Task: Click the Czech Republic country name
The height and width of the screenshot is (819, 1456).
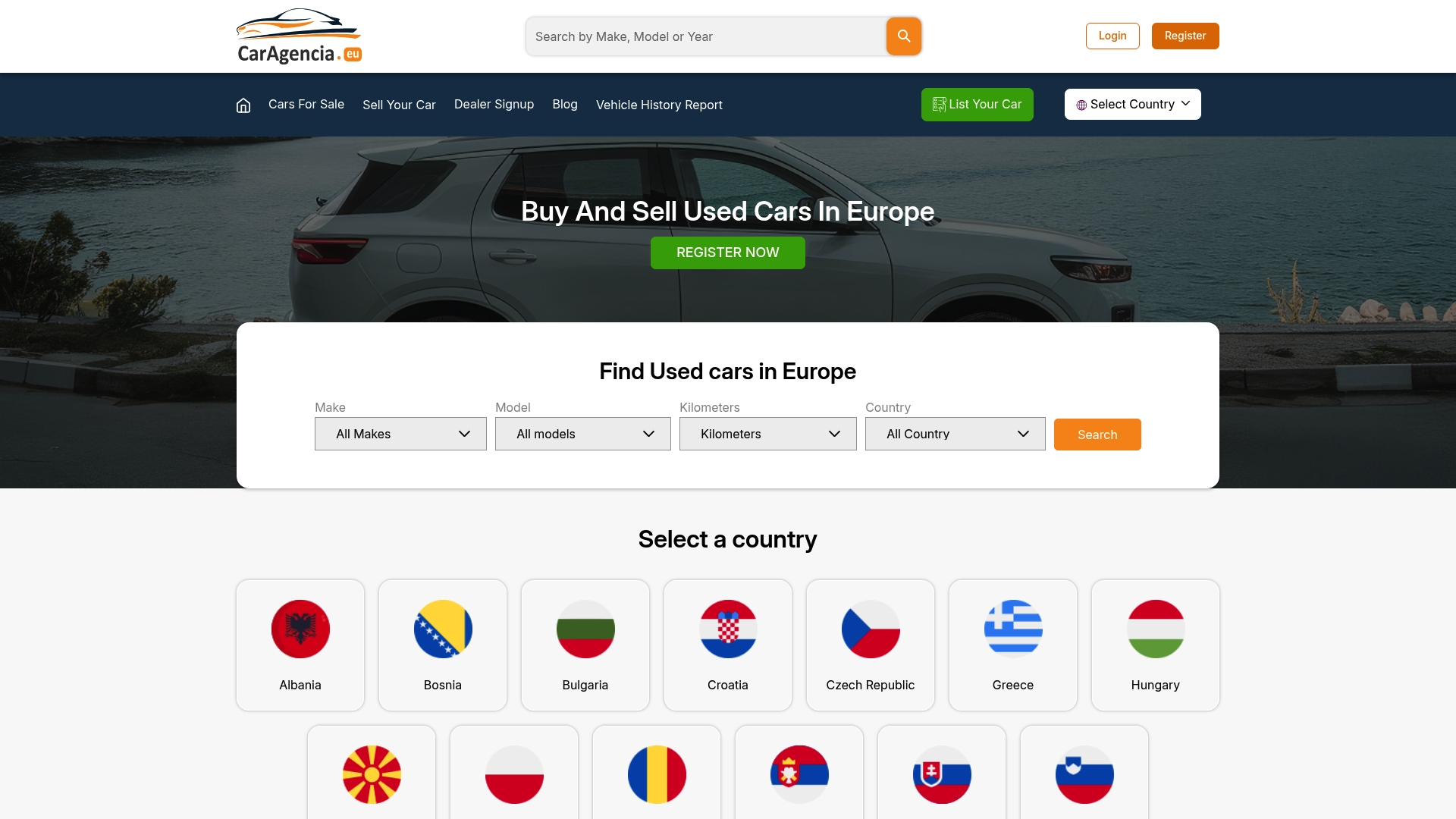Action: 871,685
